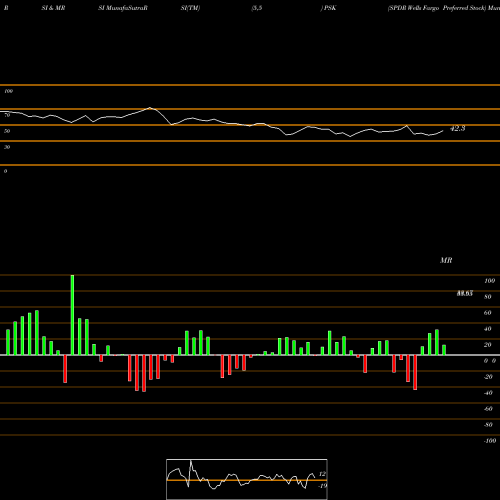Click the 'SI(TM)' header label
This screenshot has width=500, height=500.
[x=190, y=8]
